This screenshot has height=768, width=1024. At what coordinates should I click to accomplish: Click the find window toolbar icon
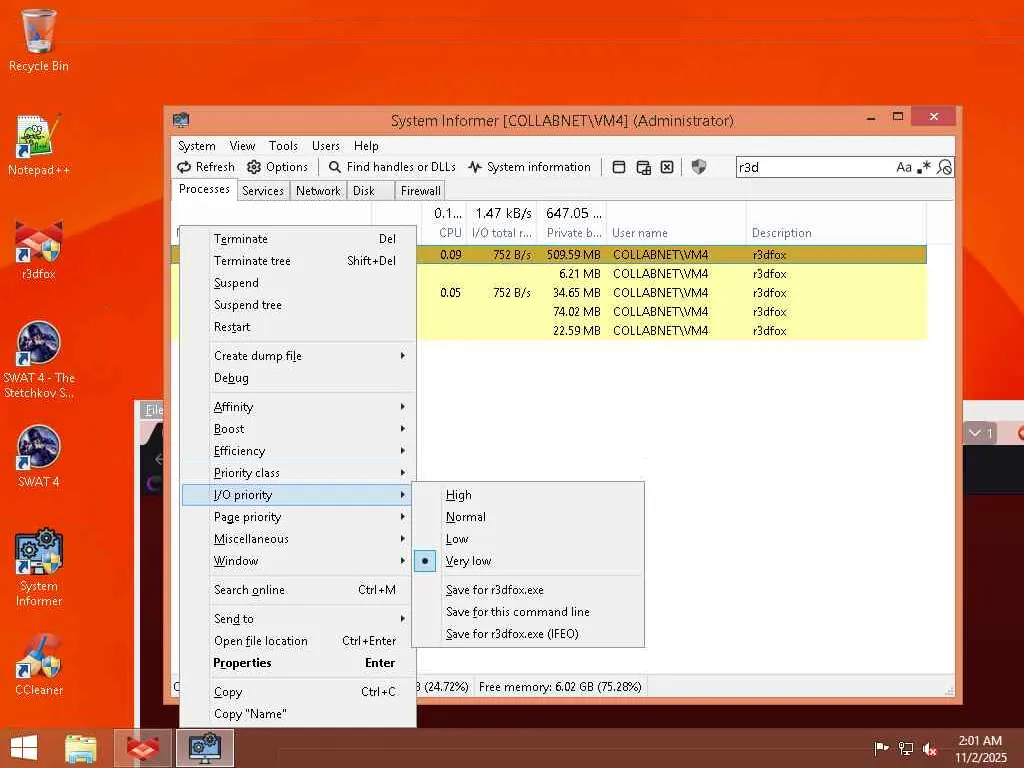point(619,167)
